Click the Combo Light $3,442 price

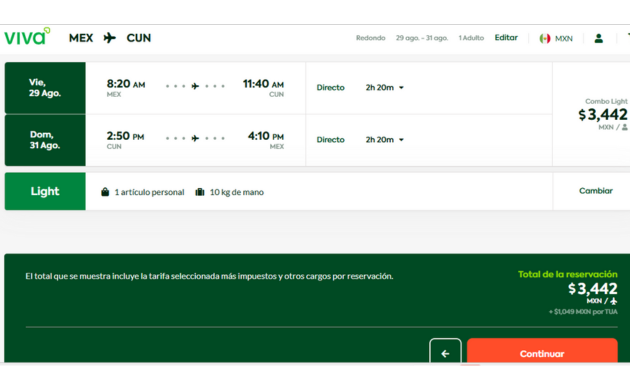(x=603, y=114)
